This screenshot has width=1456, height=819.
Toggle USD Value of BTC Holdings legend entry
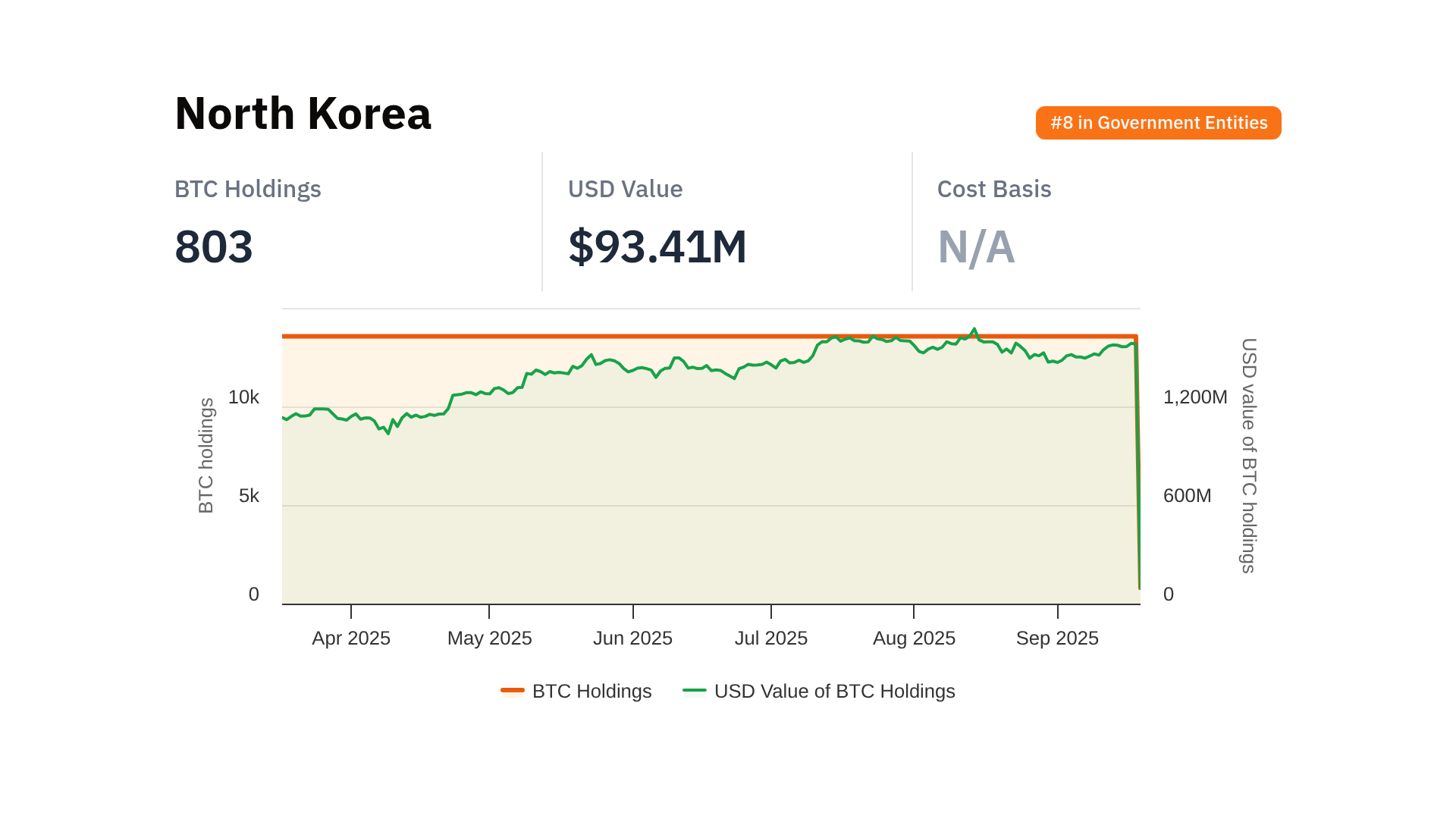pos(834,692)
